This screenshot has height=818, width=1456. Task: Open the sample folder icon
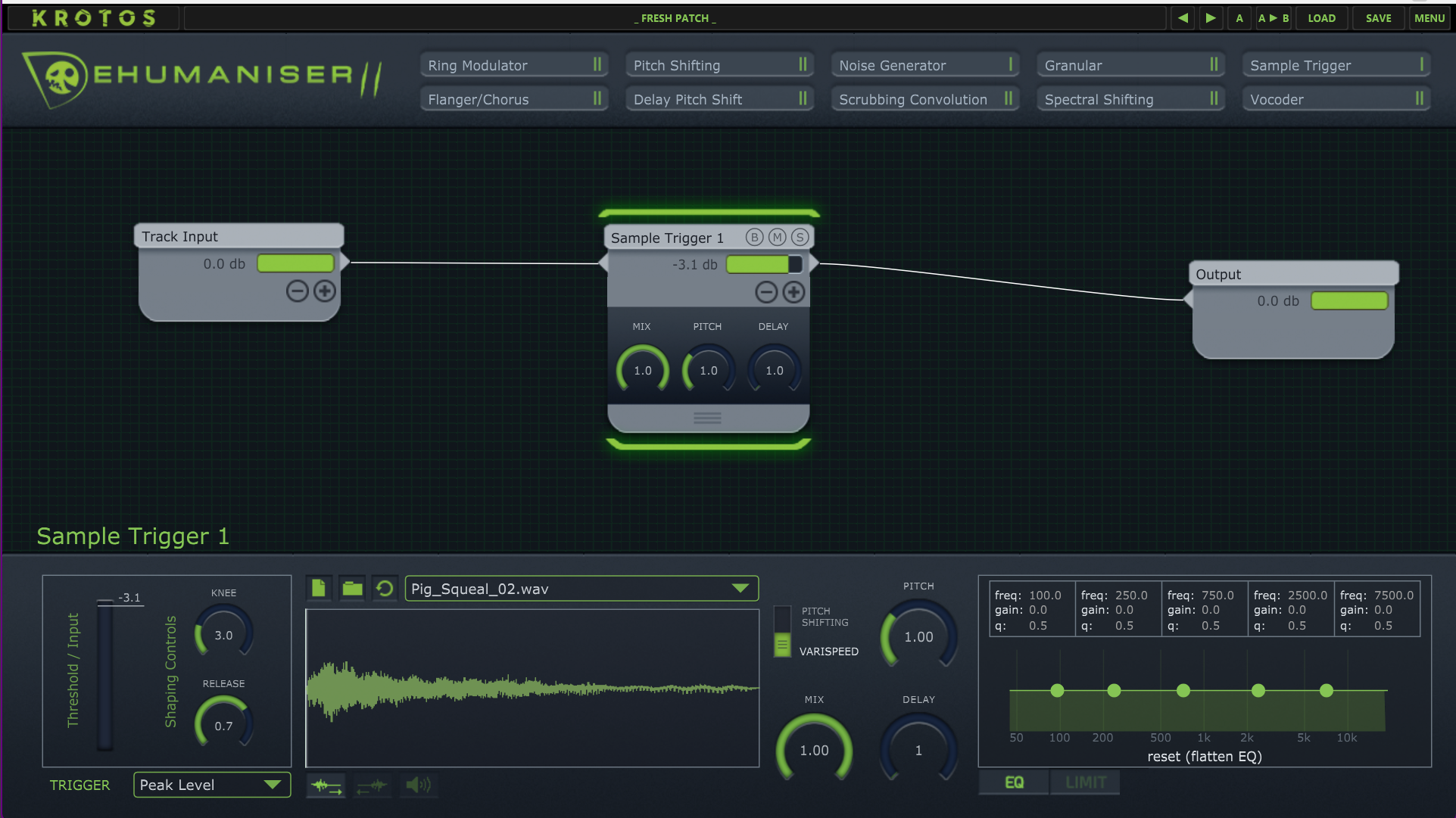point(352,589)
